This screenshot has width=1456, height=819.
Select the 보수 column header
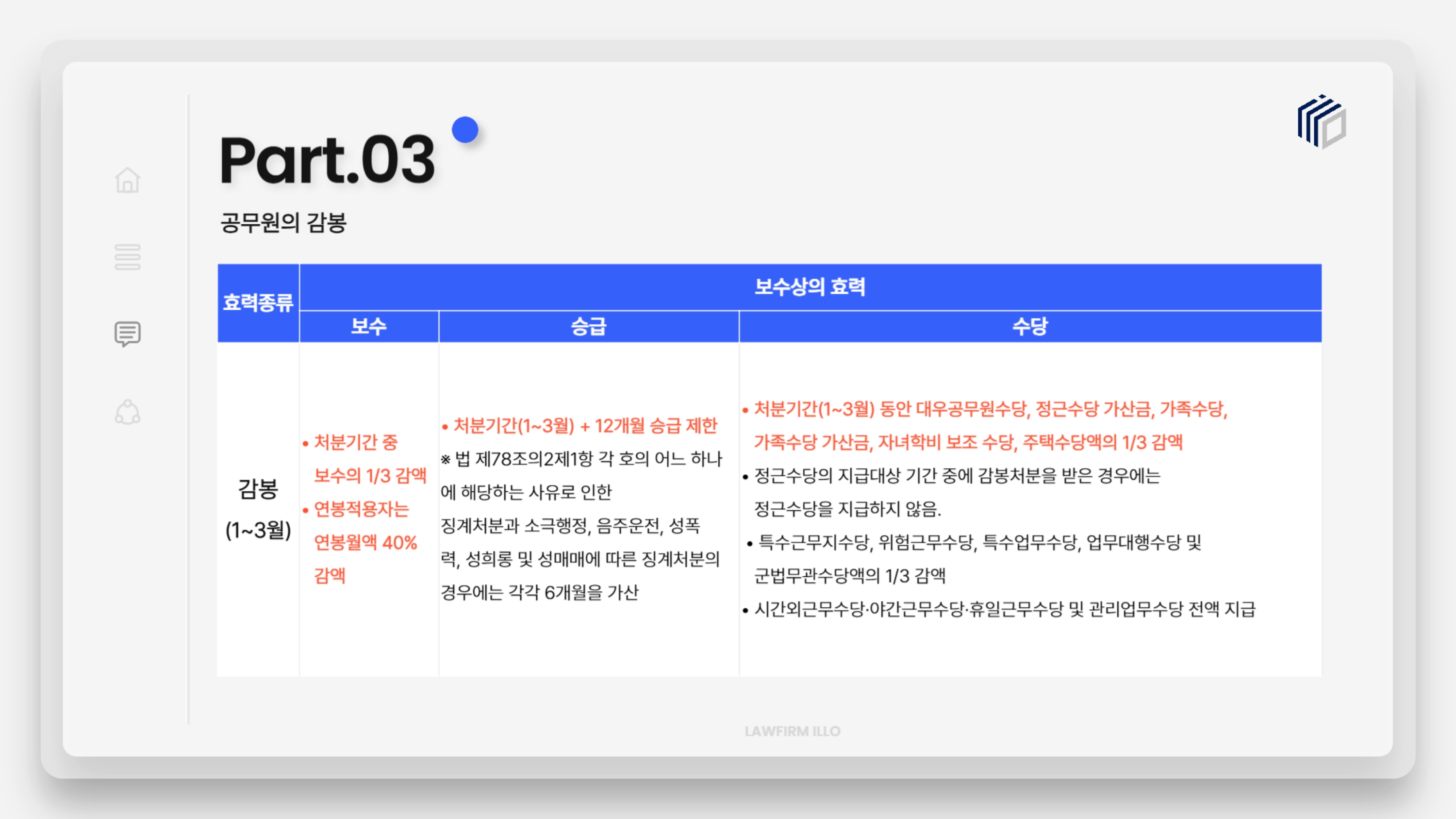pos(368,326)
